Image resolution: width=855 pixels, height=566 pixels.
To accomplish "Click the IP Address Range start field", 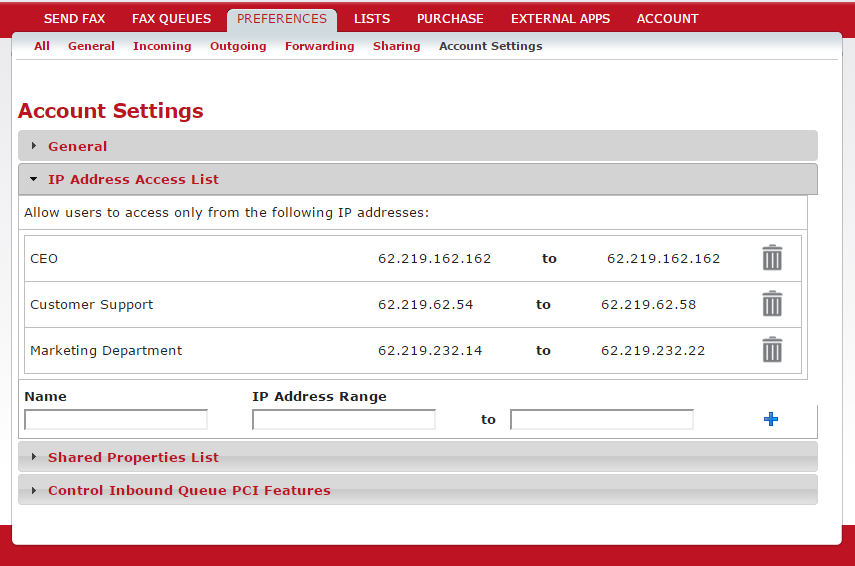I will pos(344,420).
